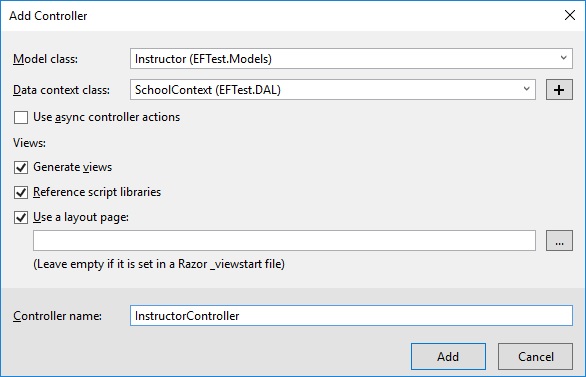Click the Controller name label

(x=57, y=316)
